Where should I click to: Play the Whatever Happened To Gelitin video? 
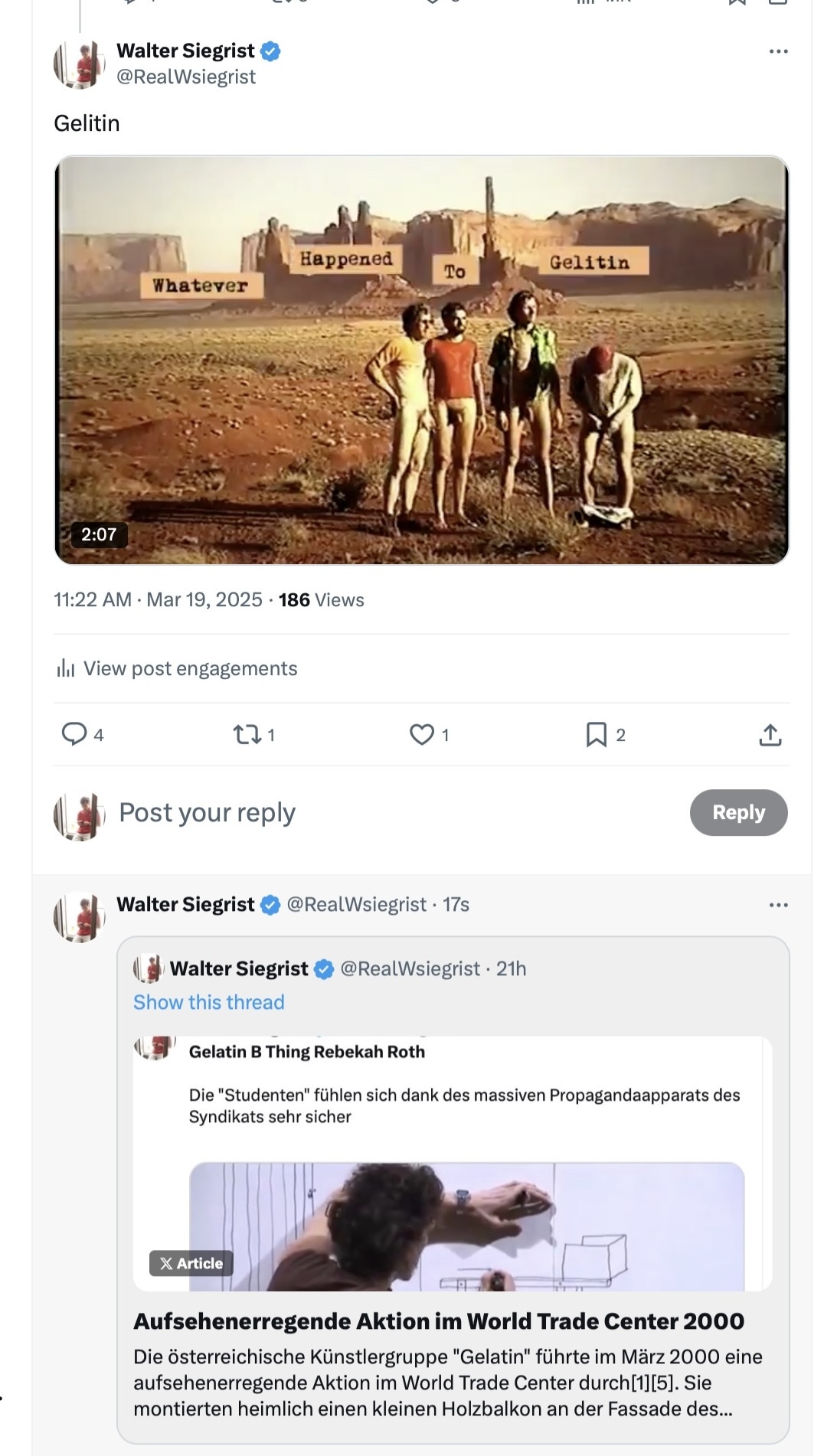422,360
